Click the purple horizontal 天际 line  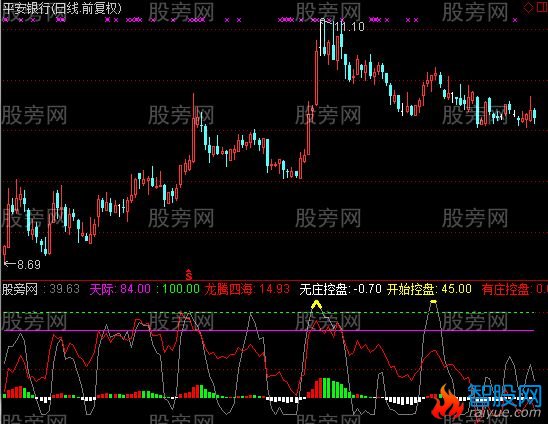[x=268, y=330]
